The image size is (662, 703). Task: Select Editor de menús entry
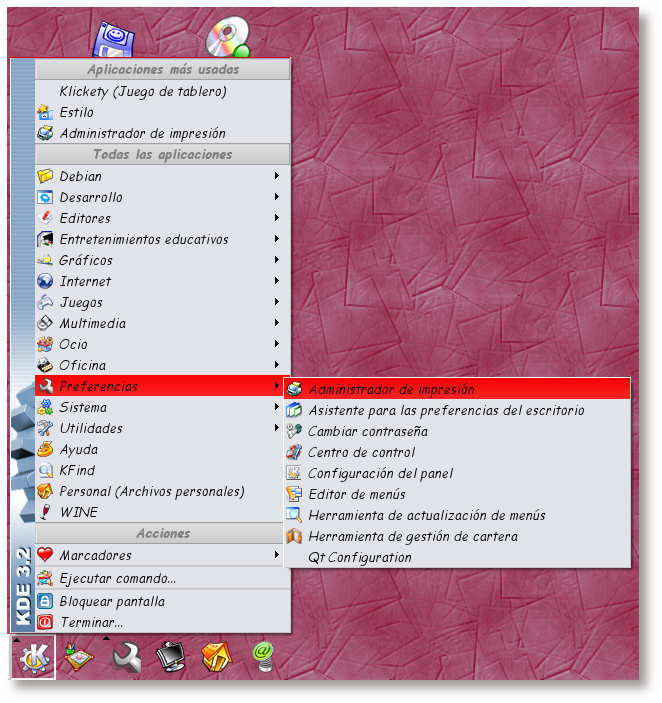point(356,494)
